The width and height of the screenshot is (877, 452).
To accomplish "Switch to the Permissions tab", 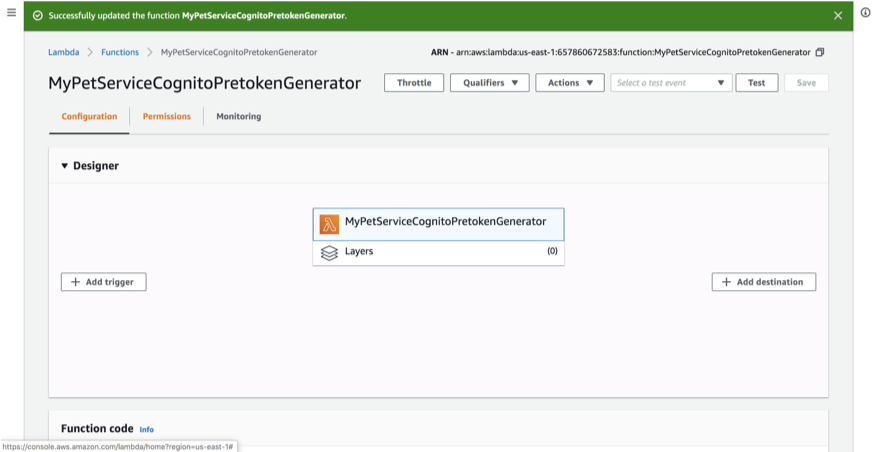I will 167,116.
